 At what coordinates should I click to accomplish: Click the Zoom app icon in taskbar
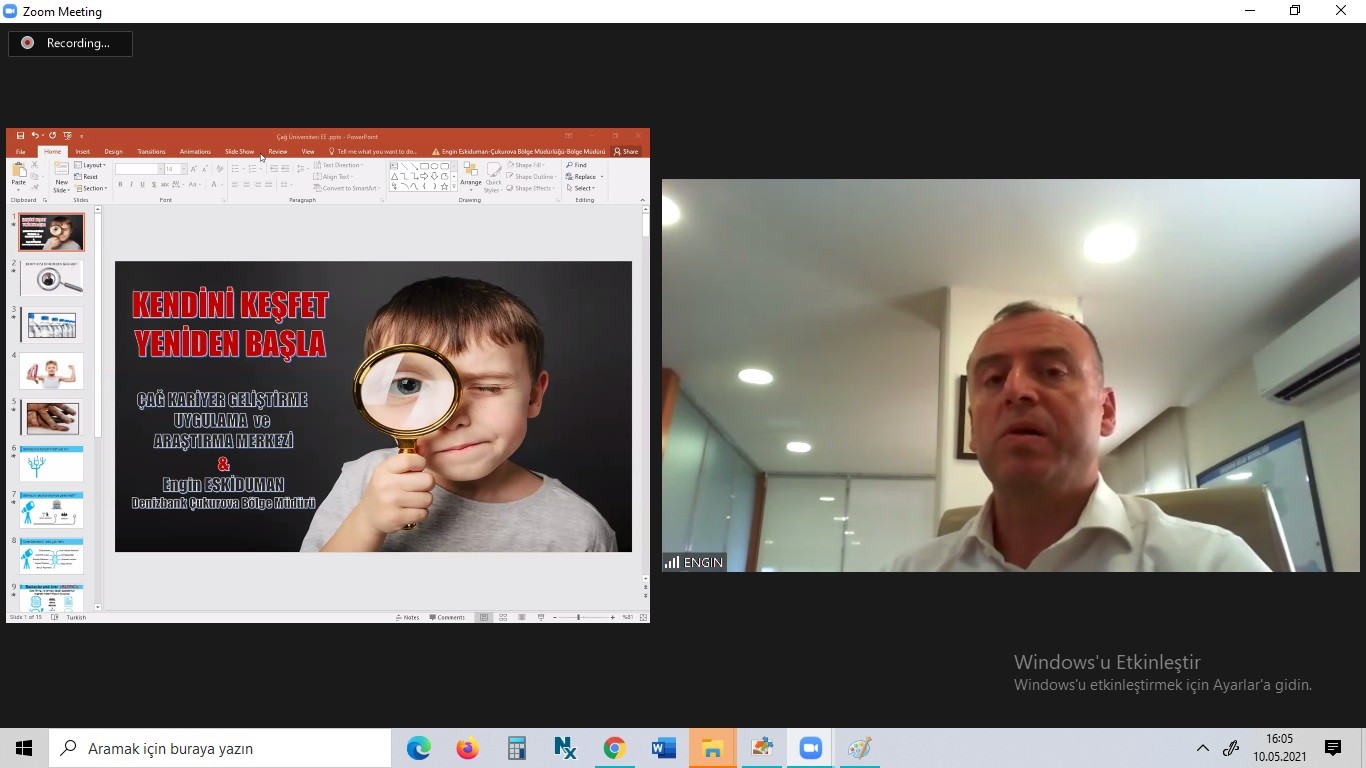[x=811, y=748]
